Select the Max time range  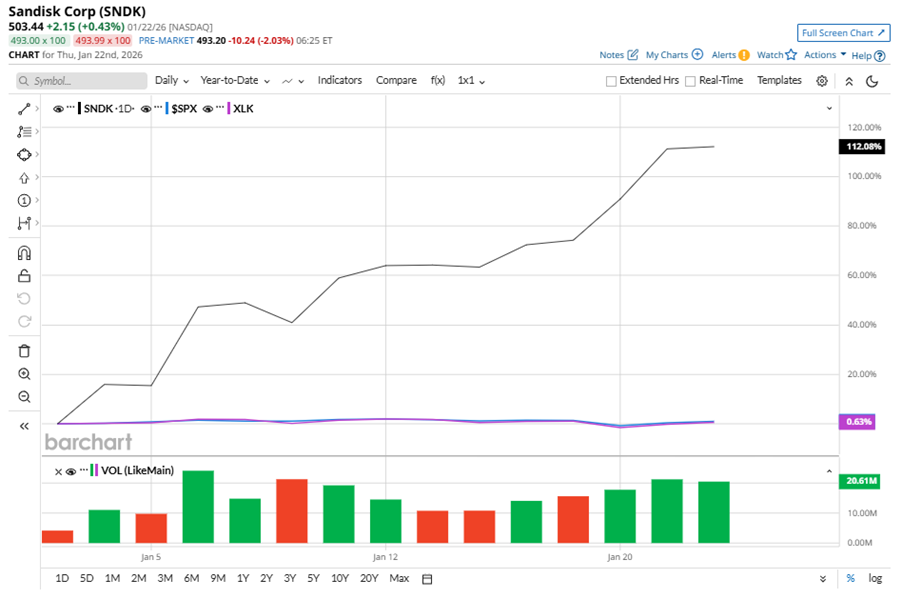pyautogui.click(x=399, y=578)
